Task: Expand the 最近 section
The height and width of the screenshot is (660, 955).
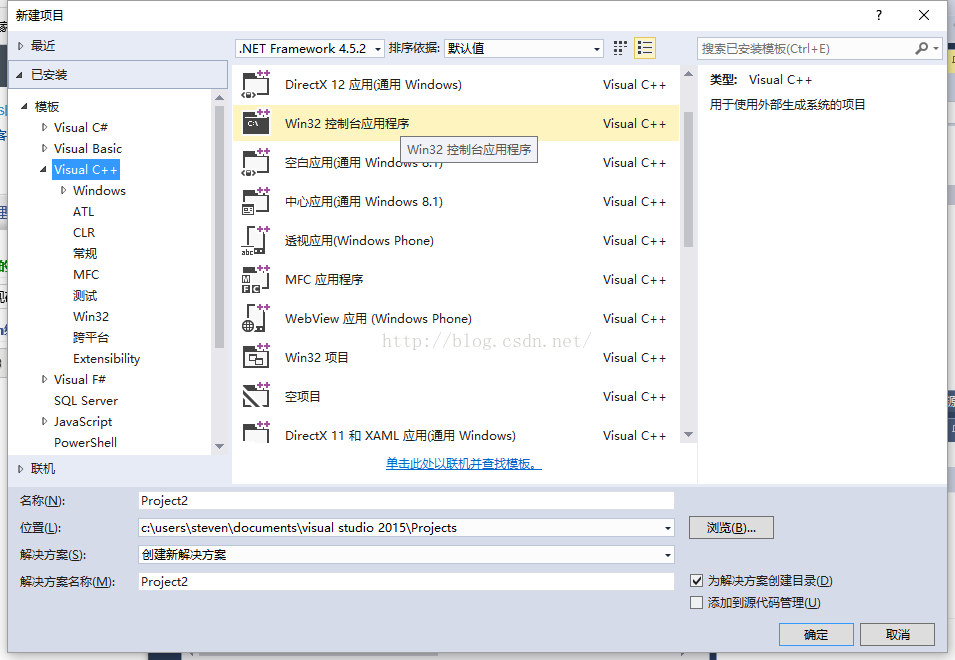Action: point(21,46)
